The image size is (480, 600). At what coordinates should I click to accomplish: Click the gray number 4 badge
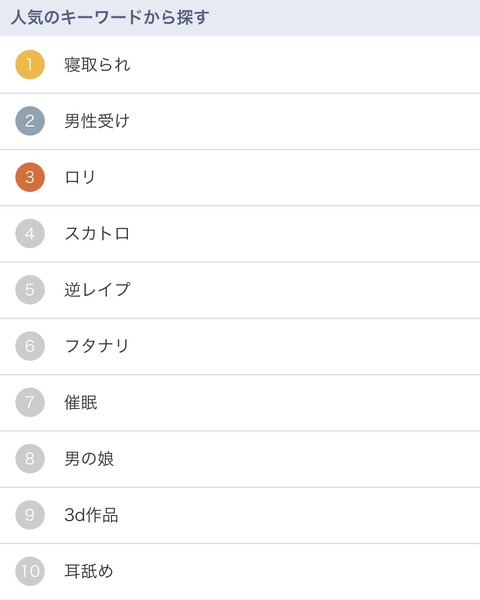click(x=30, y=233)
